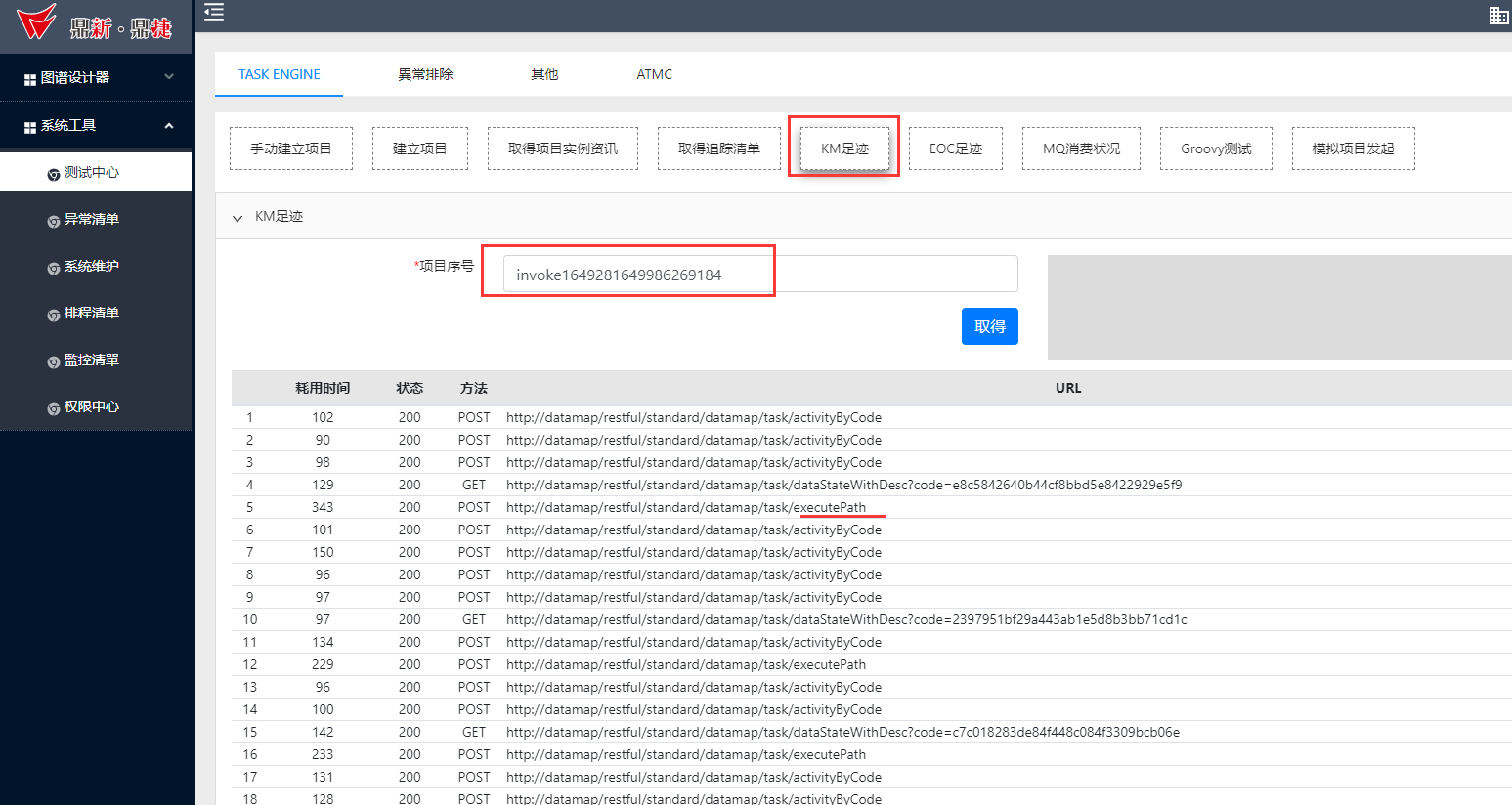Click the row 15 dataStateWithDesc URL
Screen dimensions: 1512x805
(x=842, y=732)
